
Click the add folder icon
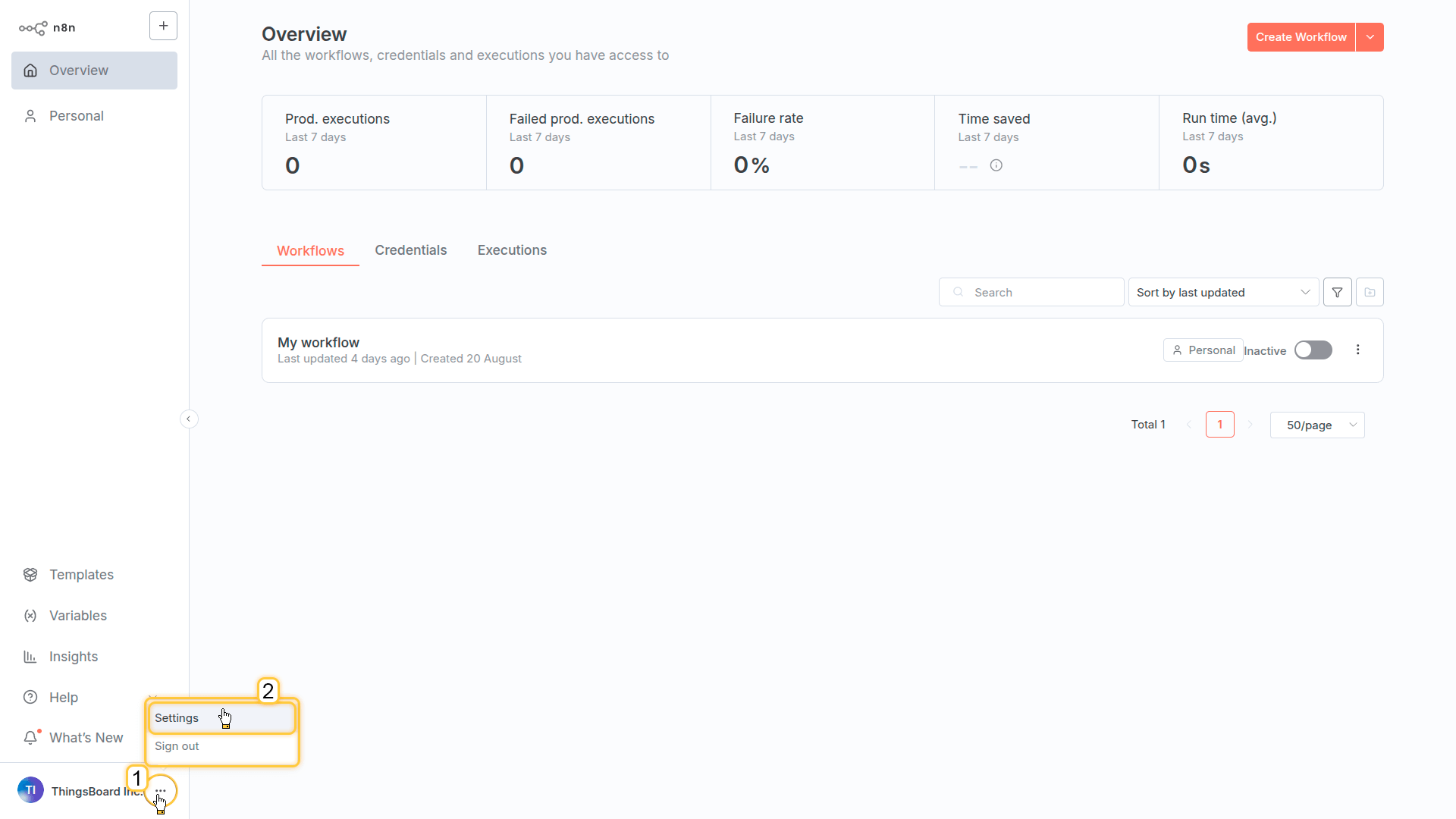point(1370,292)
